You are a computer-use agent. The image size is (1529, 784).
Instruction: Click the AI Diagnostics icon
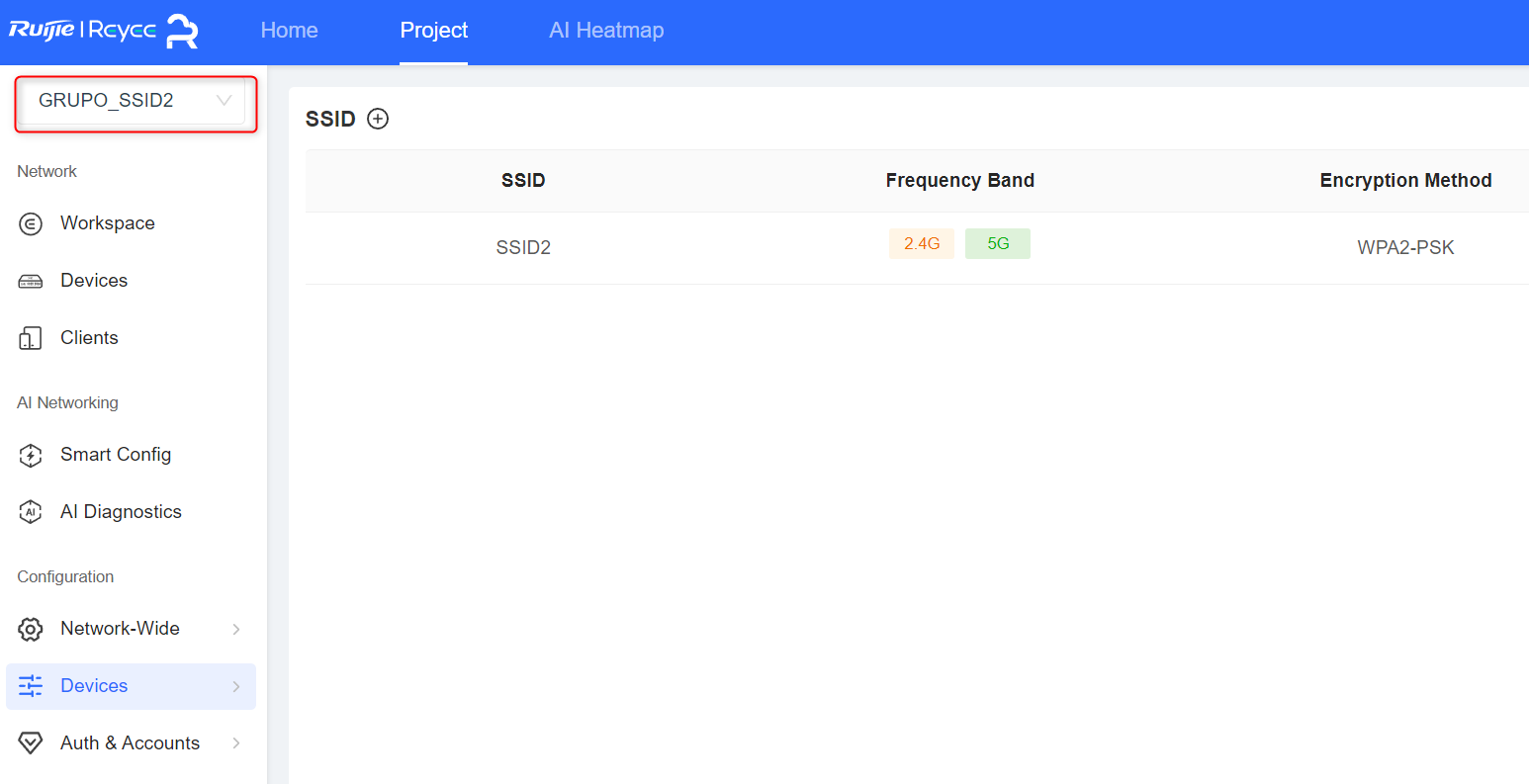click(31, 512)
